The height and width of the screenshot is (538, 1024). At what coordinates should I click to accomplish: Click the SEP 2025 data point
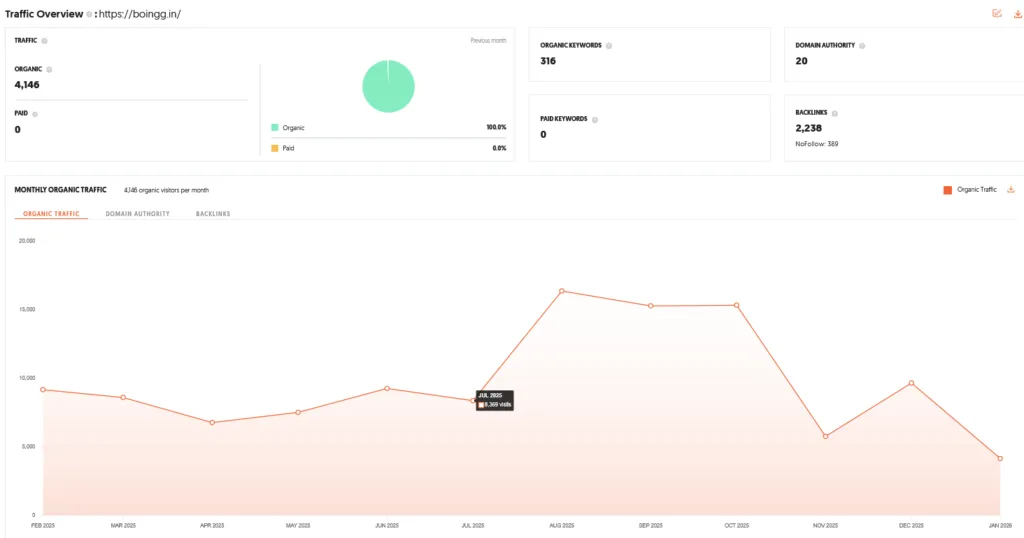(x=651, y=306)
